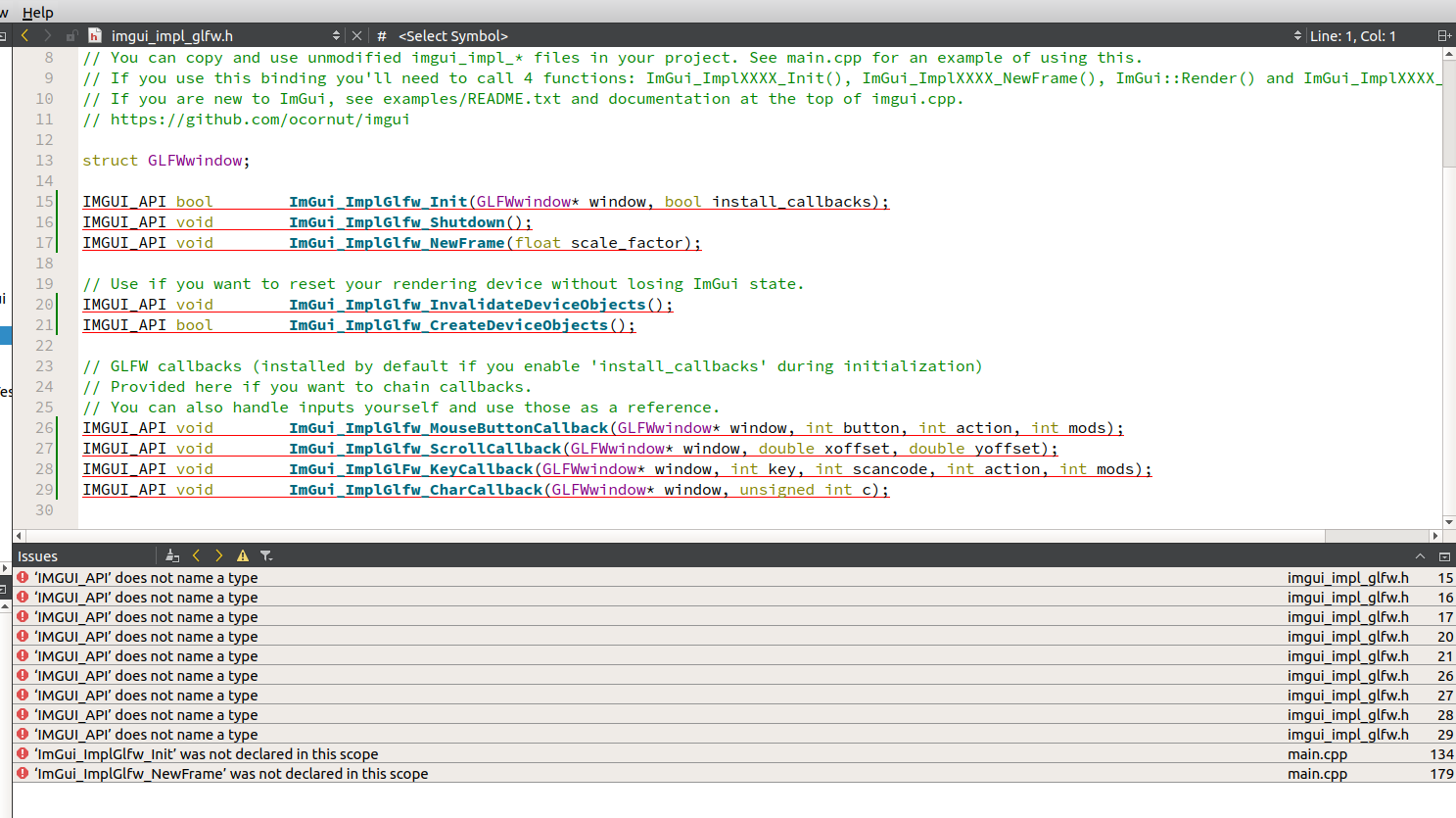Jump to the next issue with the right chevron
The width and height of the screenshot is (1456, 818).
[218, 555]
